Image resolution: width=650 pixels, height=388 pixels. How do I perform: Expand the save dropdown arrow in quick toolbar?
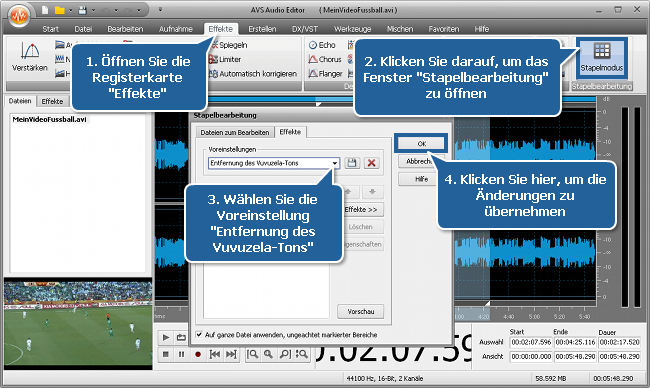coord(93,10)
